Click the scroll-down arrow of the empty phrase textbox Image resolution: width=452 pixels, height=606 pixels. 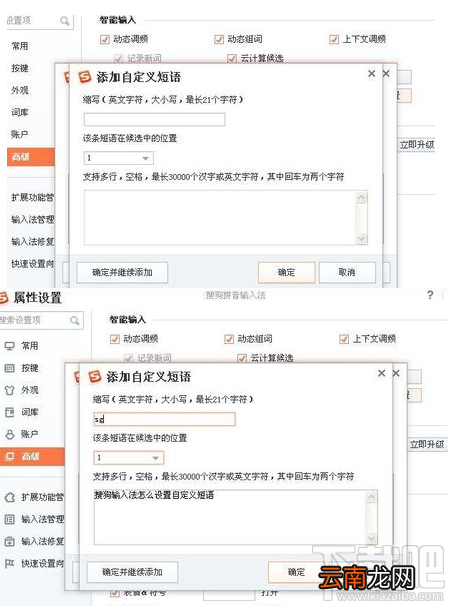tap(361, 238)
